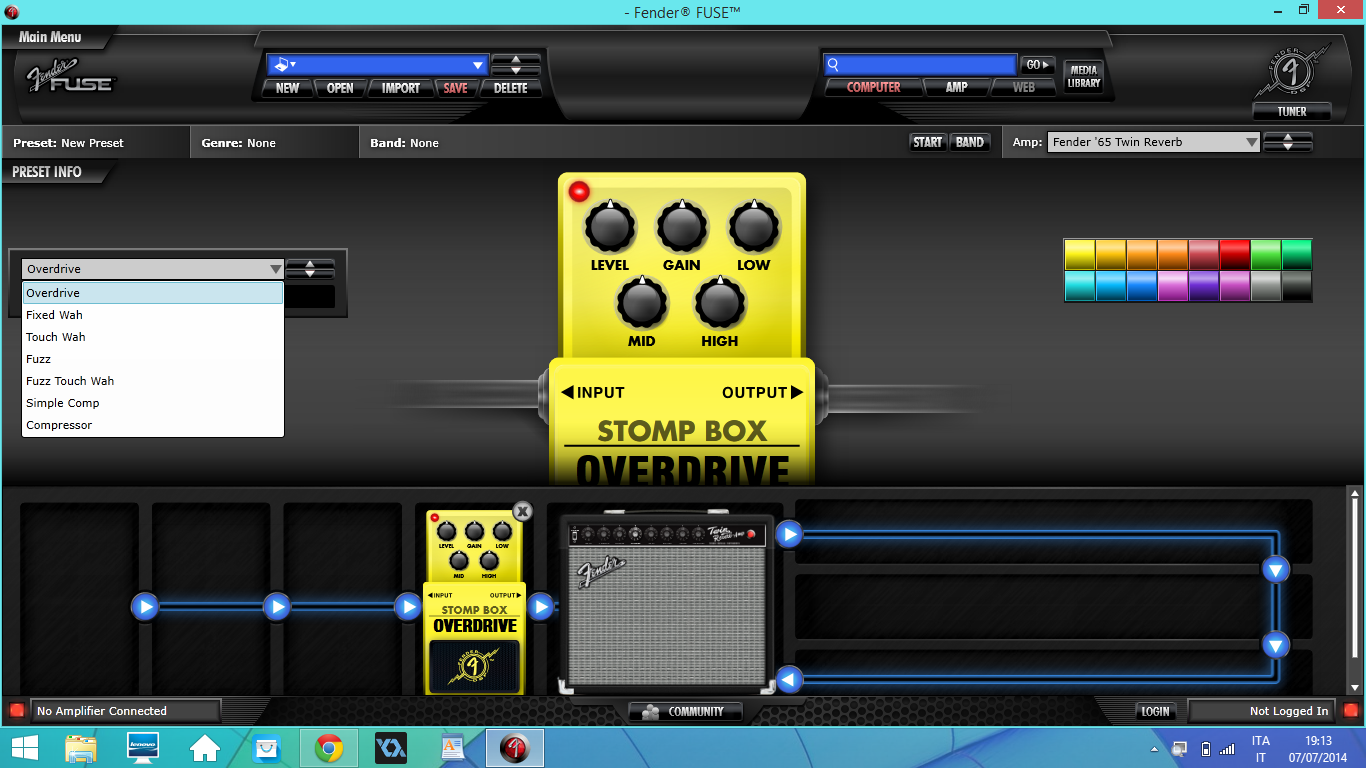1366x768 pixels.
Task: Click the Fender FUSE logo
Action: [70, 76]
